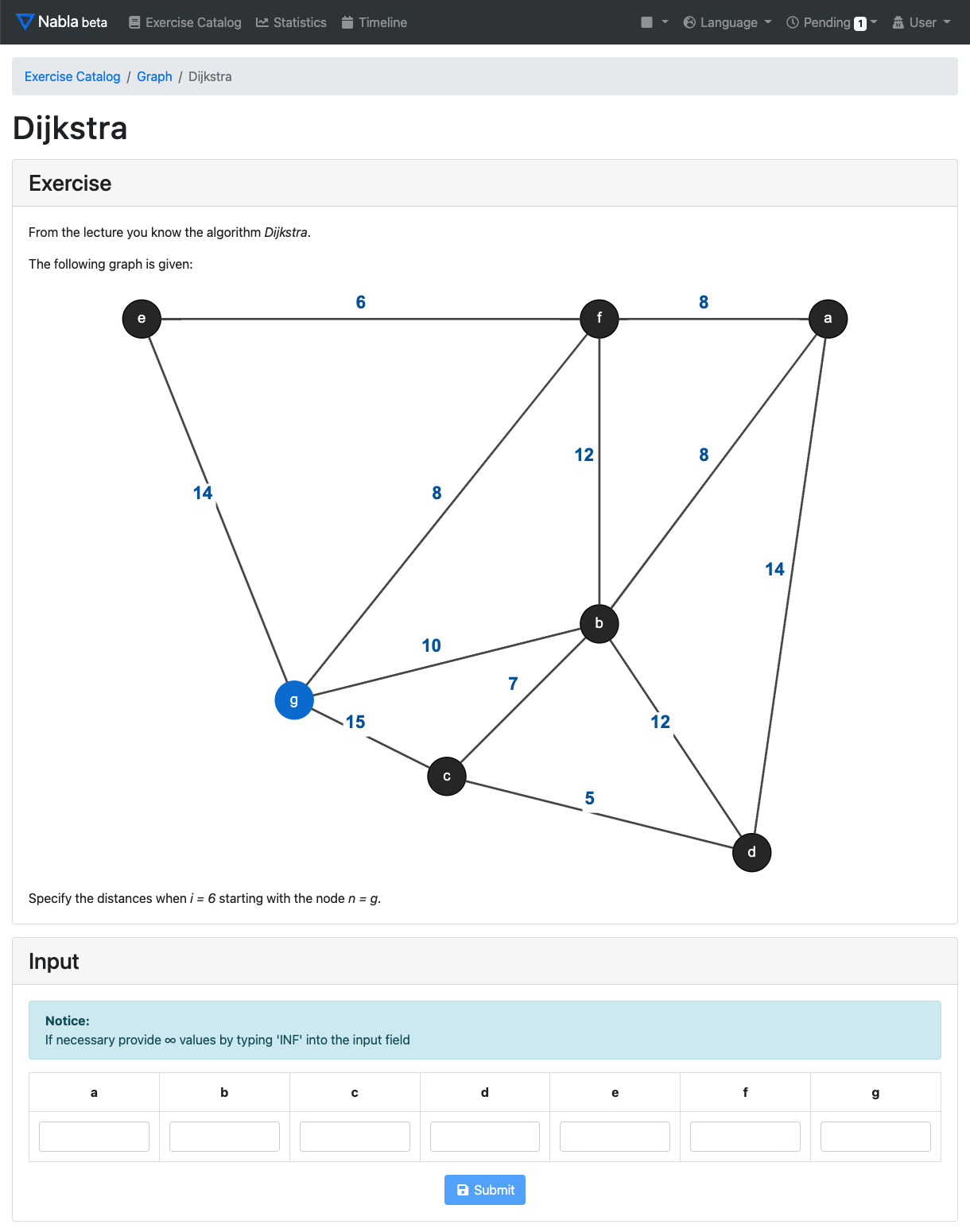Click the distance input under column g

tap(875, 1137)
